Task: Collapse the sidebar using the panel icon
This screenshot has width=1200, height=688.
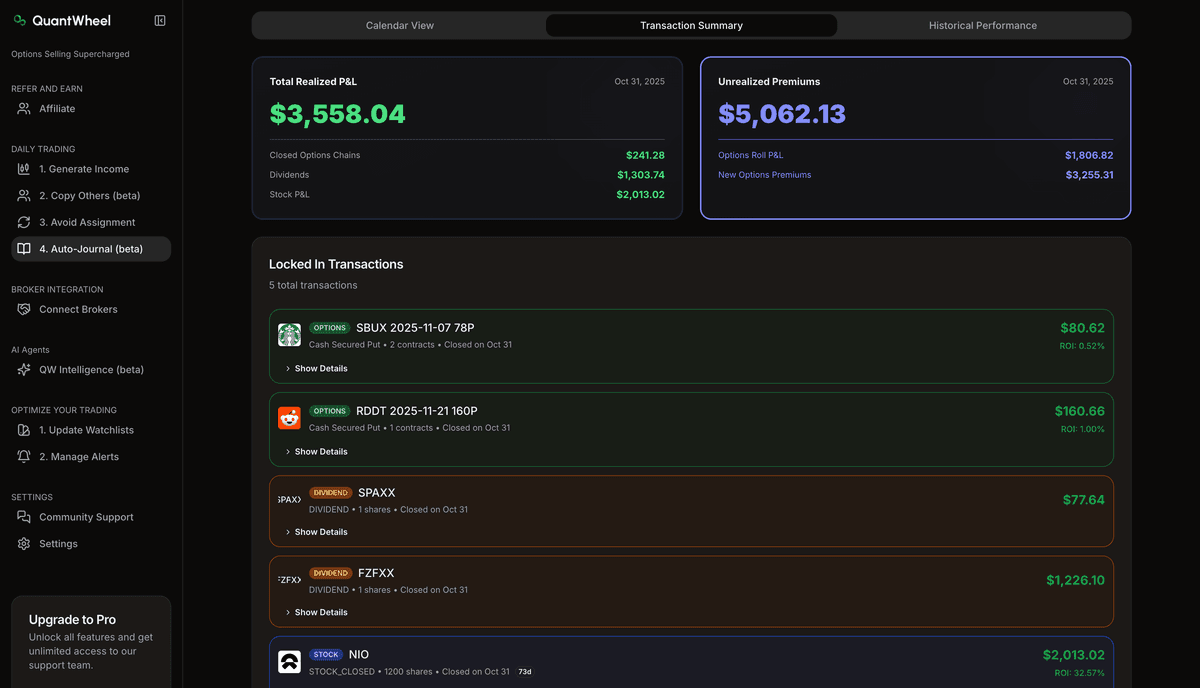Action: 159,19
